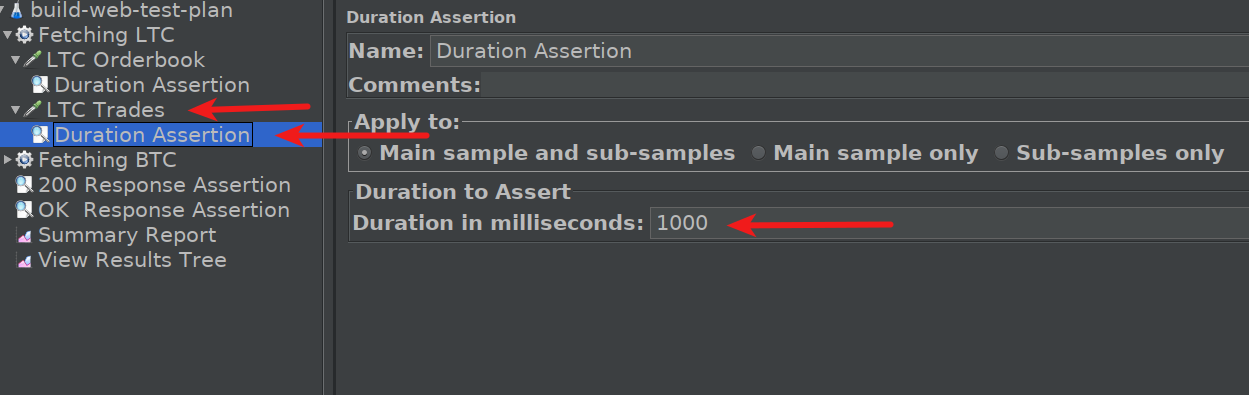
Task: Click the Summary Report chart icon
Action: [24, 236]
